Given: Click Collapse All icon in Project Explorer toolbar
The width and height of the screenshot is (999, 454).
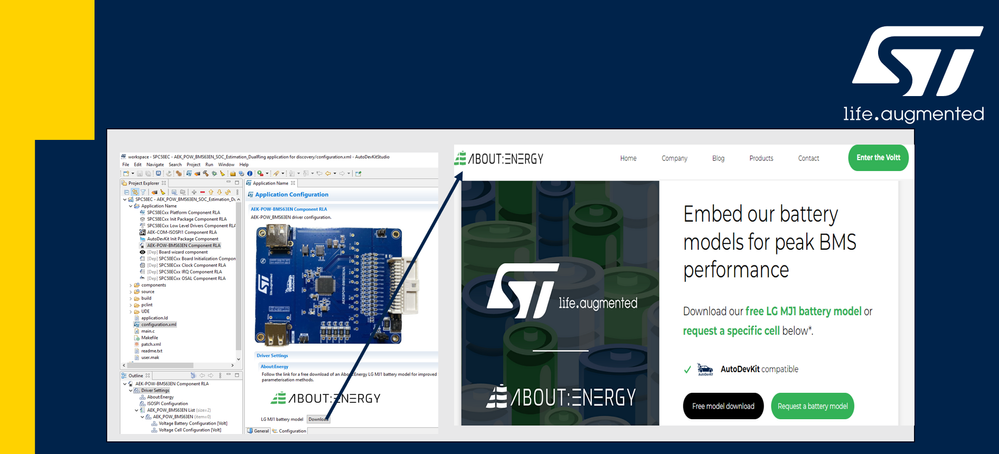Looking at the screenshot, I should 127,192.
